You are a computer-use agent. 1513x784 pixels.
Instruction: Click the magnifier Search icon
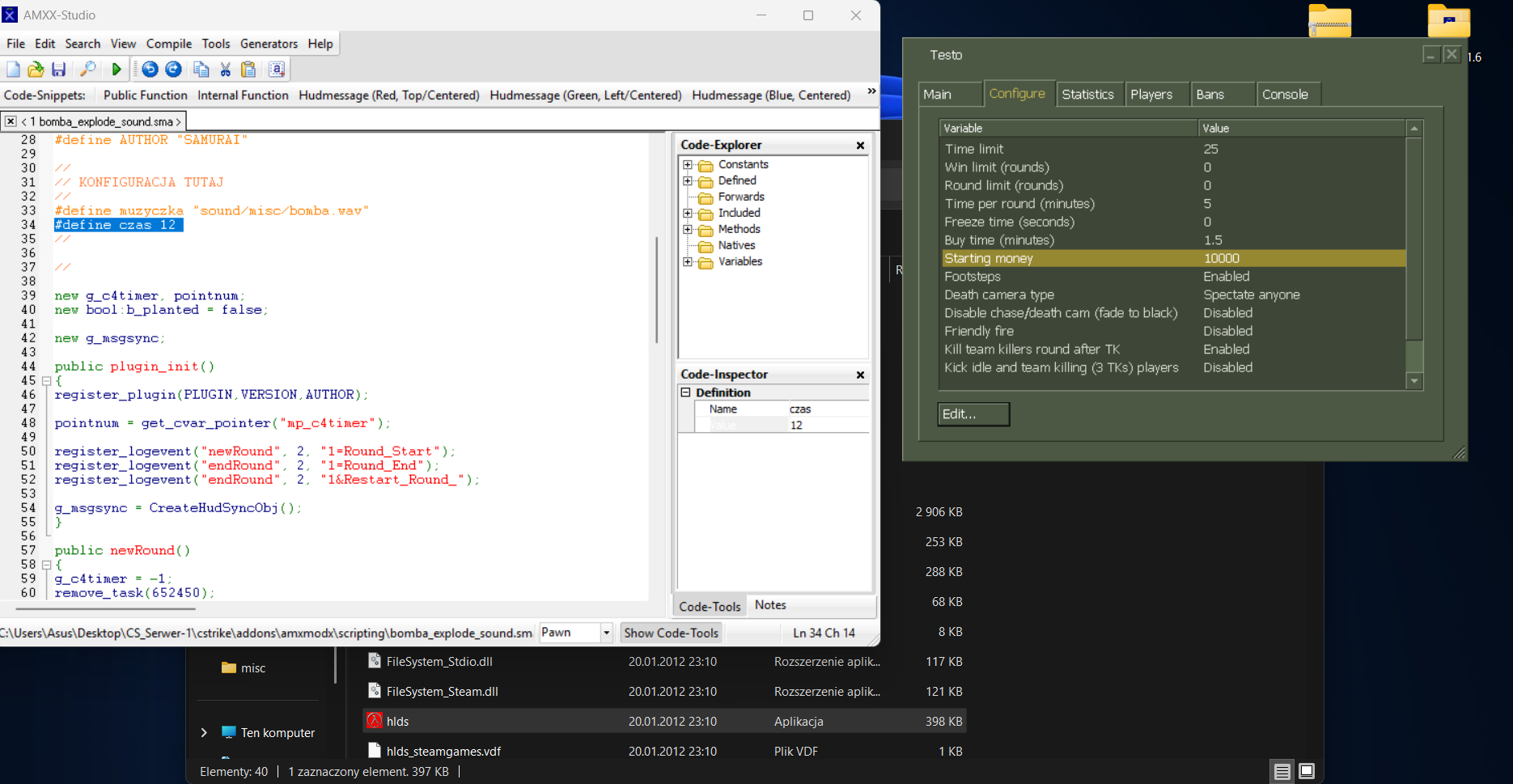87,70
